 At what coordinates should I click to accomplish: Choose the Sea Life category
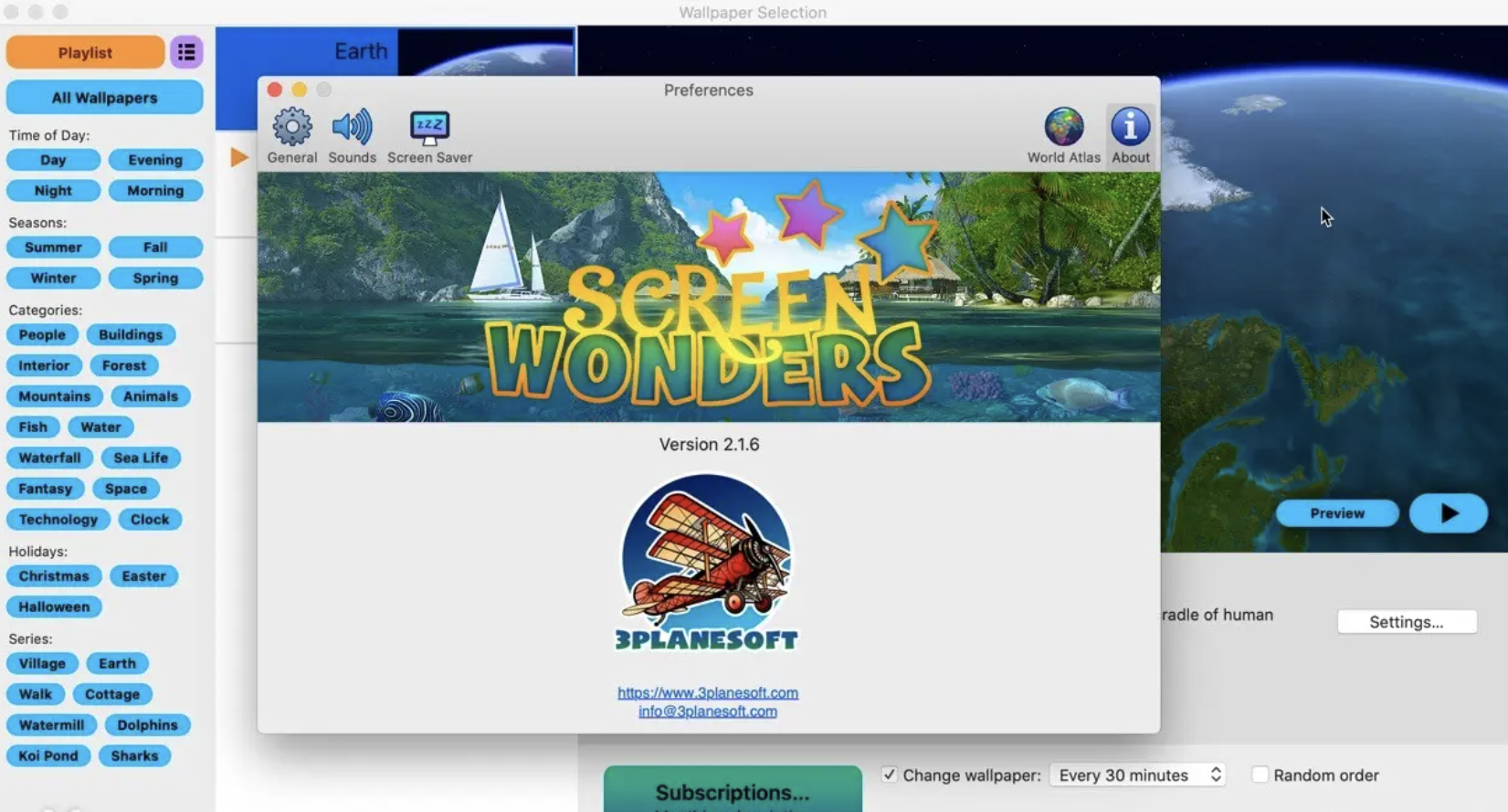[x=141, y=458]
